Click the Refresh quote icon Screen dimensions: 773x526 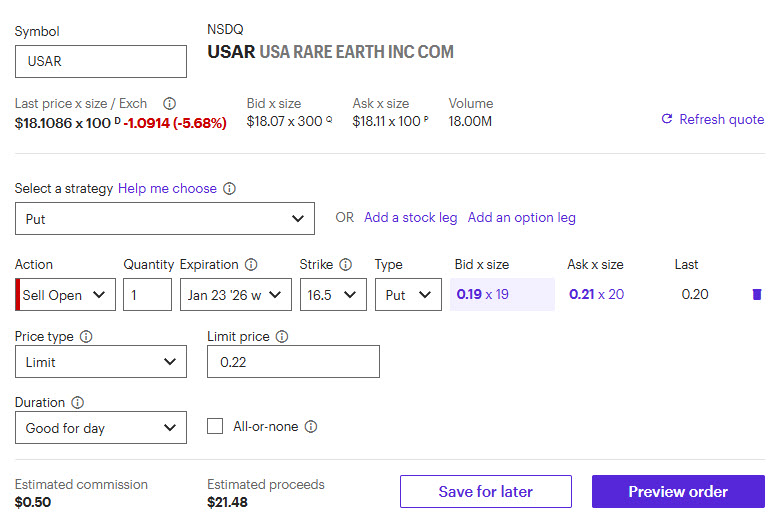point(667,119)
